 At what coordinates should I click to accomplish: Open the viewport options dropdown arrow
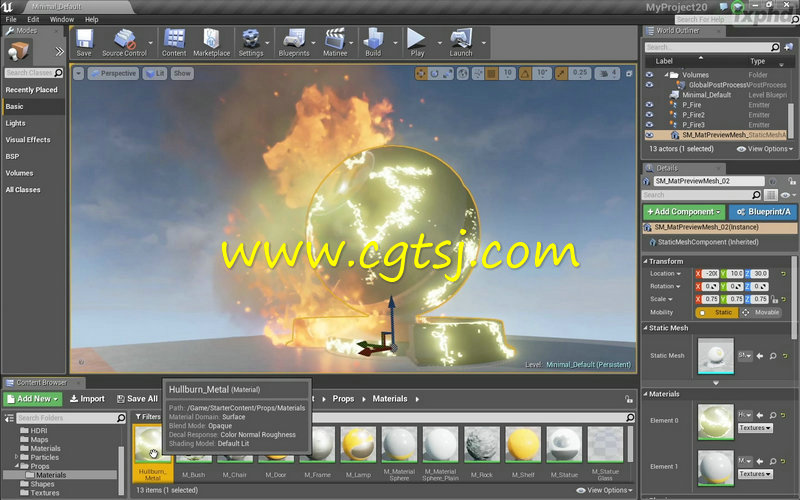79,73
